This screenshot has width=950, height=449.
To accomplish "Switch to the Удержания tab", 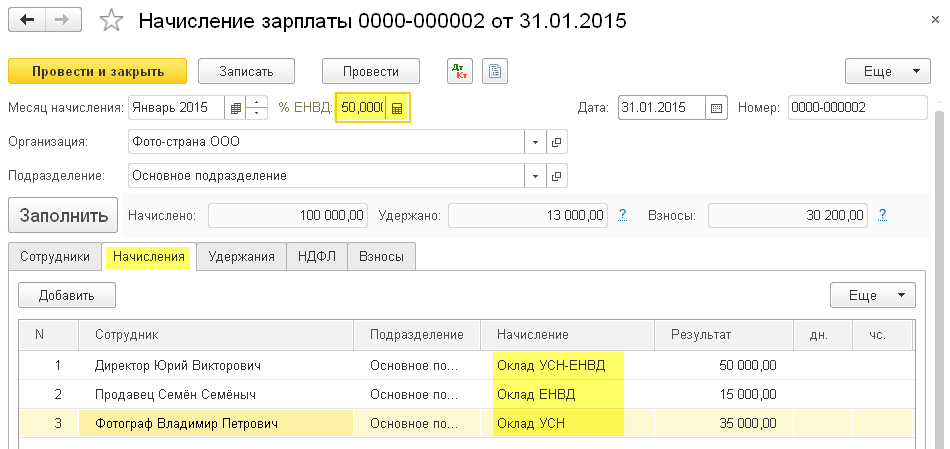I will (x=241, y=257).
